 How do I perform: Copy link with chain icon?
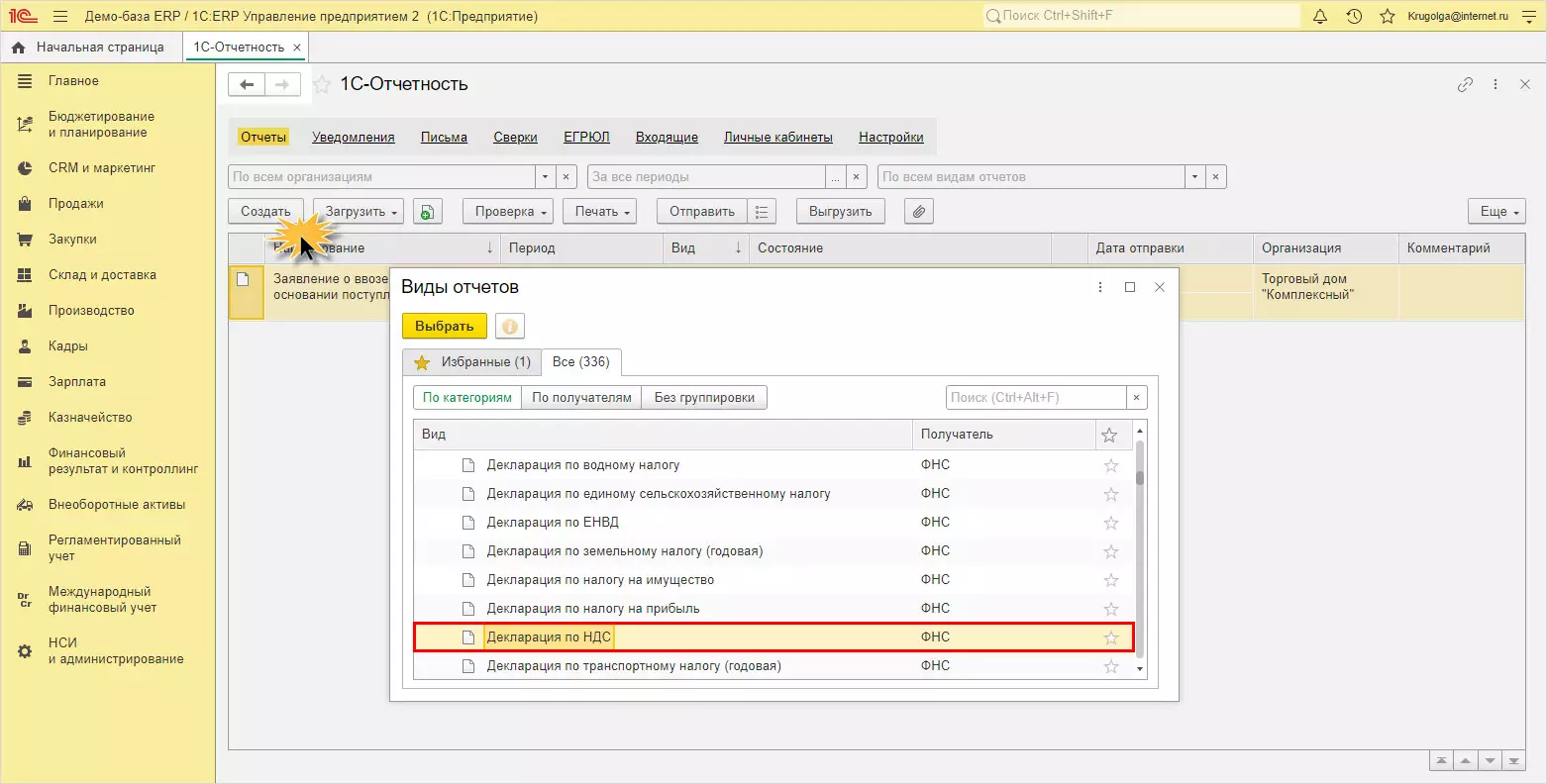click(x=1465, y=85)
